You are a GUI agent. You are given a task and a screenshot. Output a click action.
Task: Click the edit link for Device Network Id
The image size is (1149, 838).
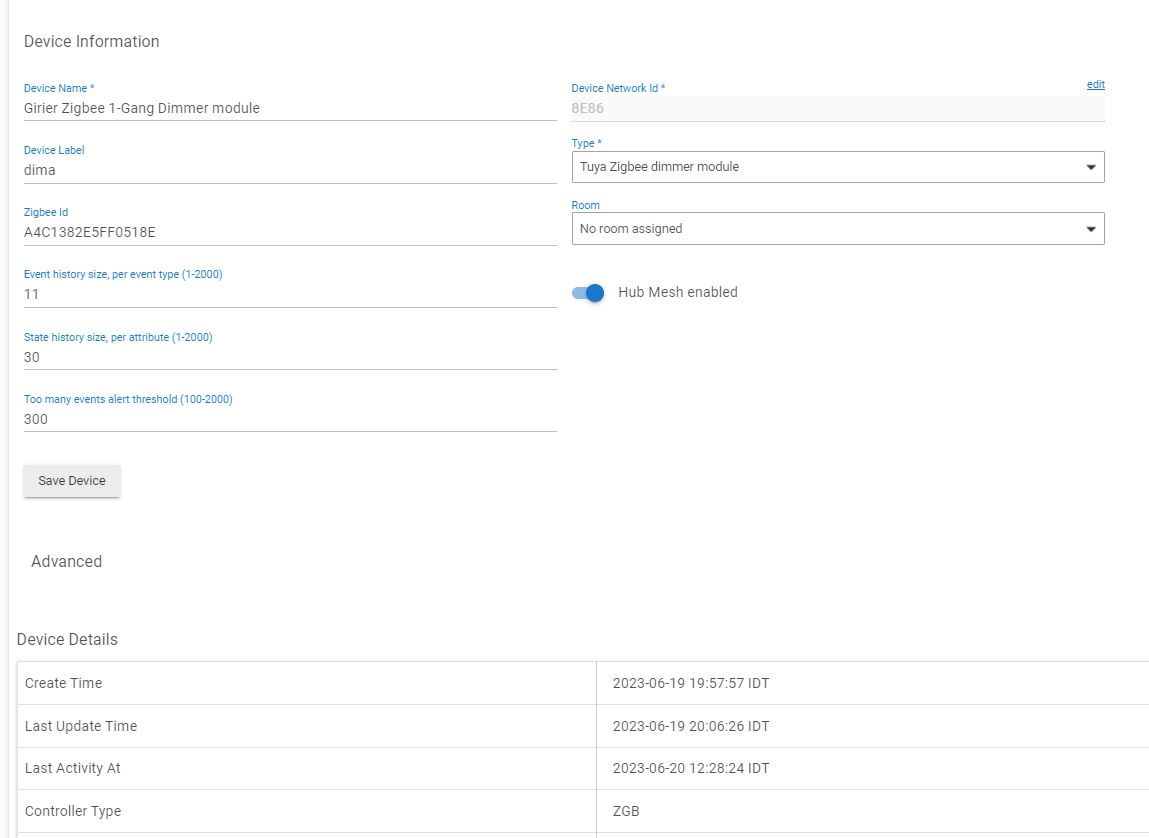pos(1095,85)
